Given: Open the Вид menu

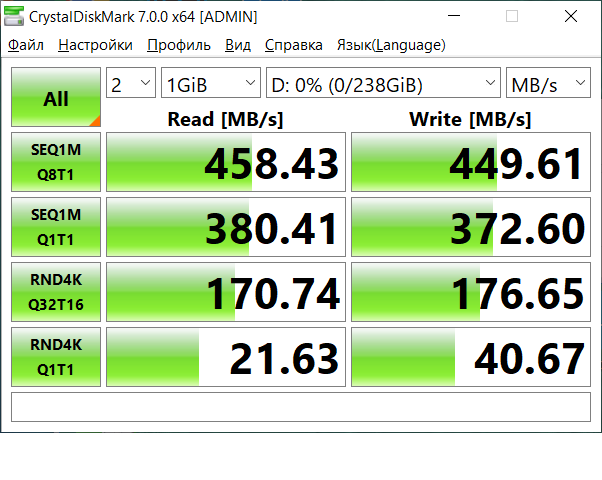Looking at the screenshot, I should click(x=238, y=45).
